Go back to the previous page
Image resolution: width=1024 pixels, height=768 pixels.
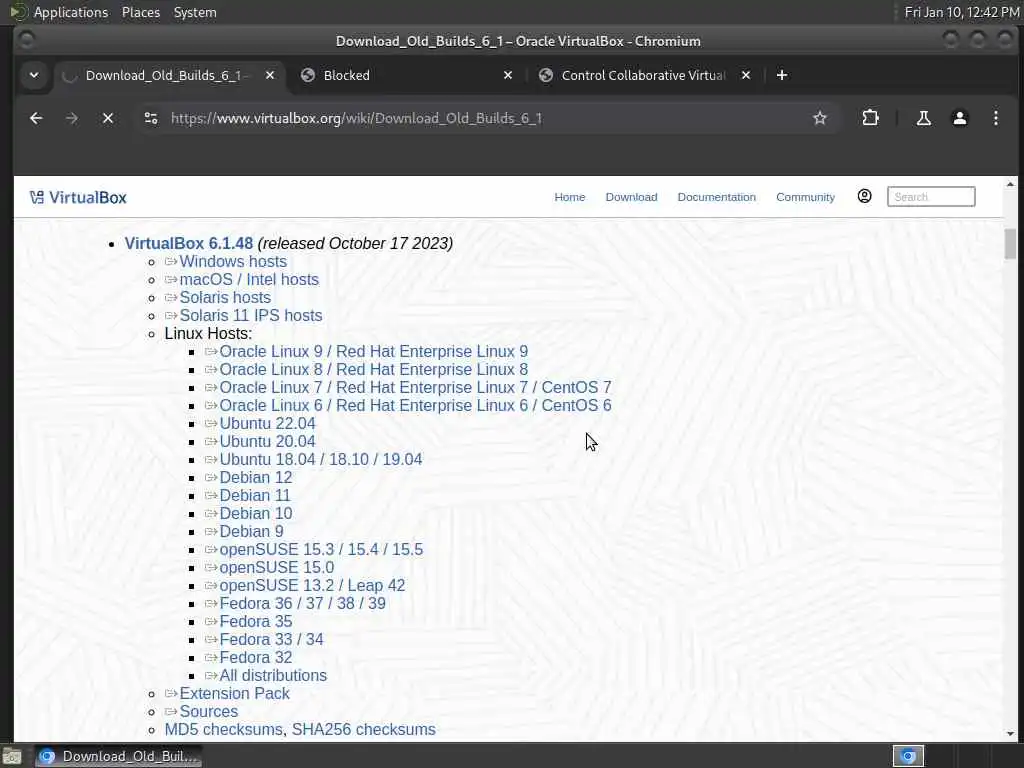tap(36, 118)
